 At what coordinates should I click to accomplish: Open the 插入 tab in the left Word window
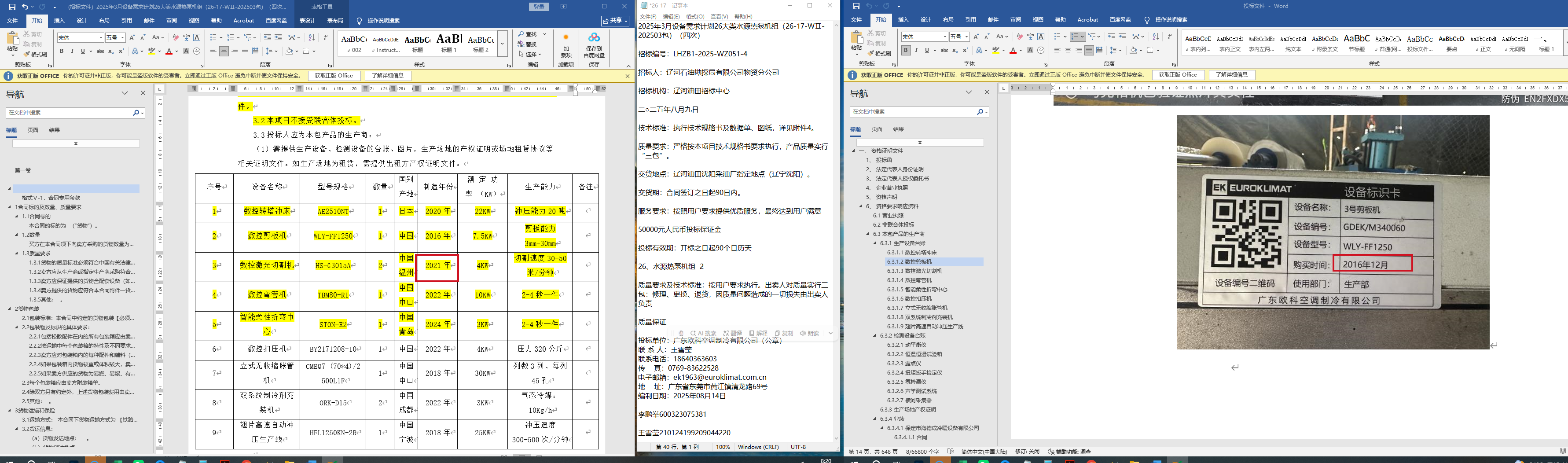click(59, 21)
